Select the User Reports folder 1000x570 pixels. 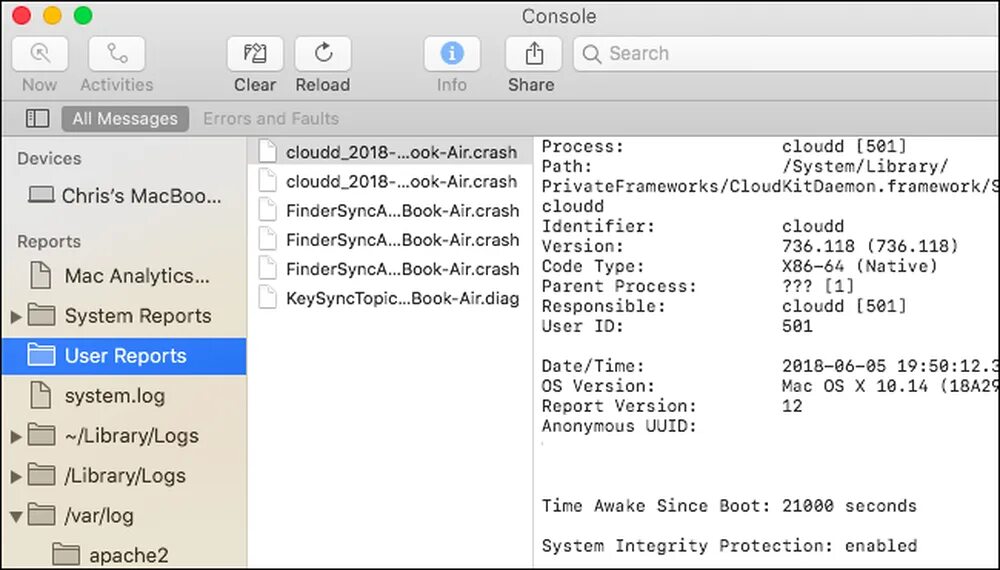(x=124, y=356)
